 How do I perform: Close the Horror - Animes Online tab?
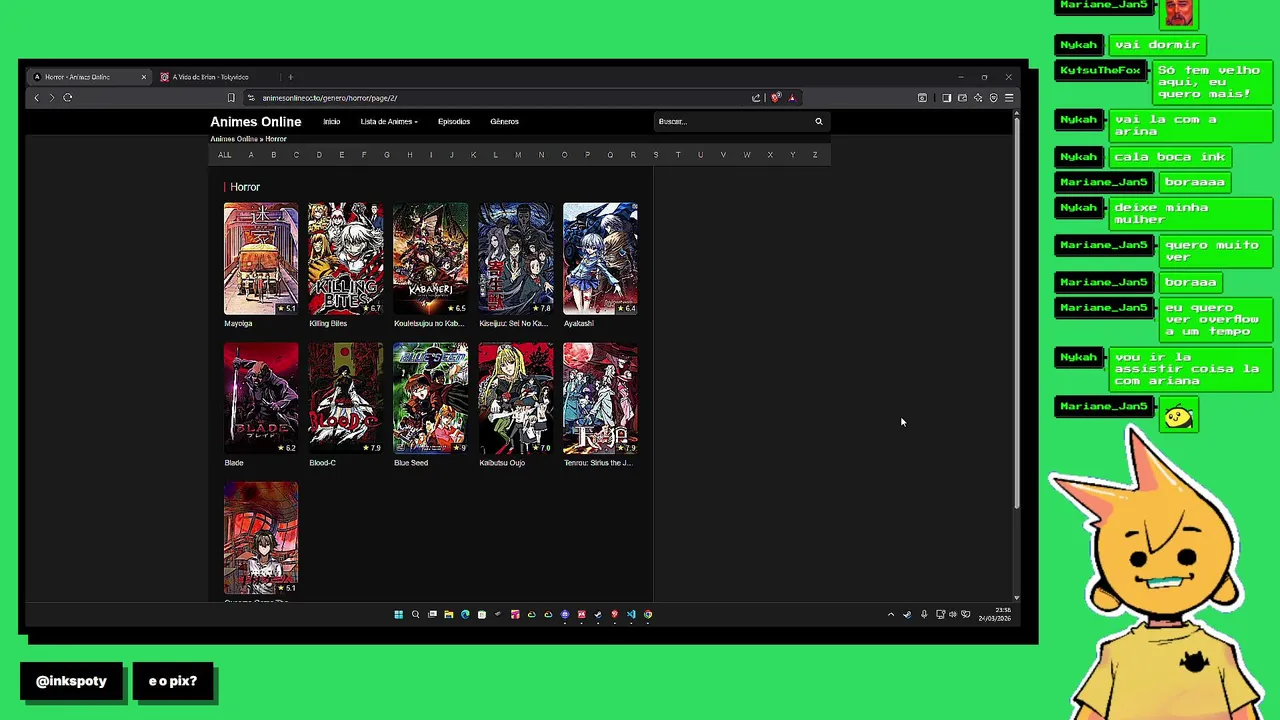(143, 77)
